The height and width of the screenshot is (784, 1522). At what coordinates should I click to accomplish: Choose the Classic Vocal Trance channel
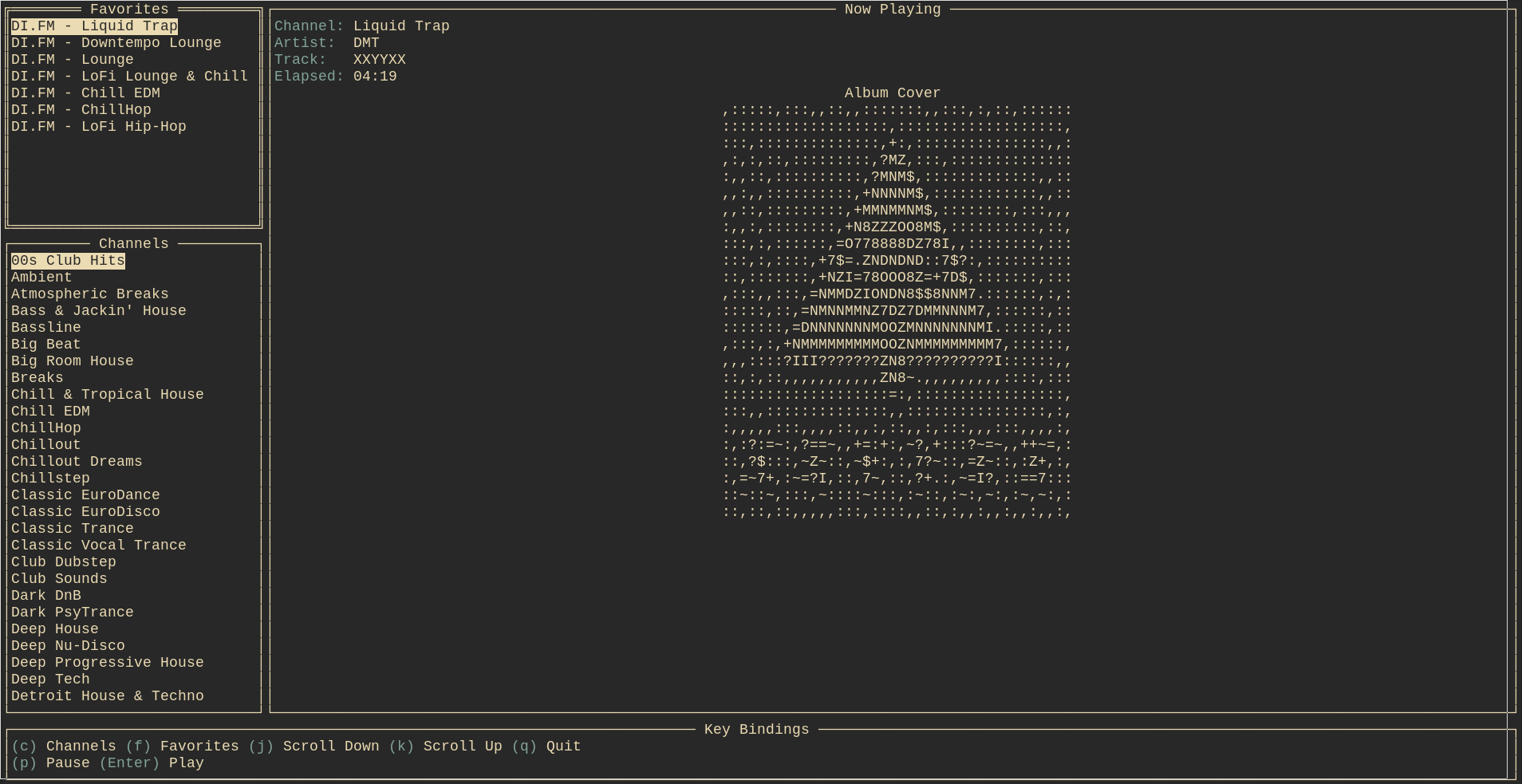click(99, 545)
